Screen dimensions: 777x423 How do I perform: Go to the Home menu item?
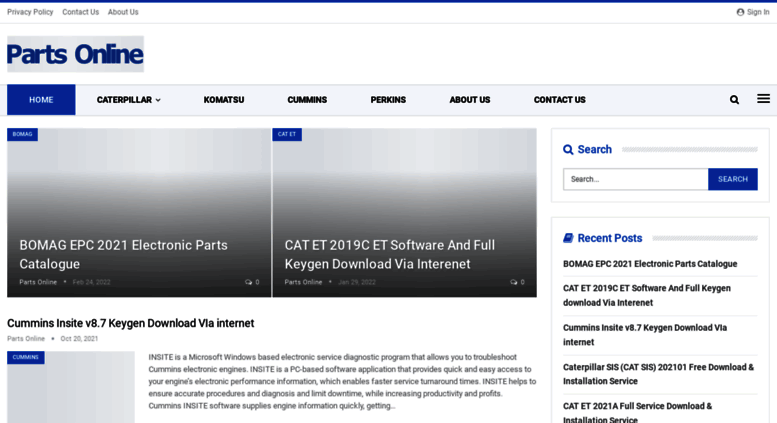[x=41, y=100]
